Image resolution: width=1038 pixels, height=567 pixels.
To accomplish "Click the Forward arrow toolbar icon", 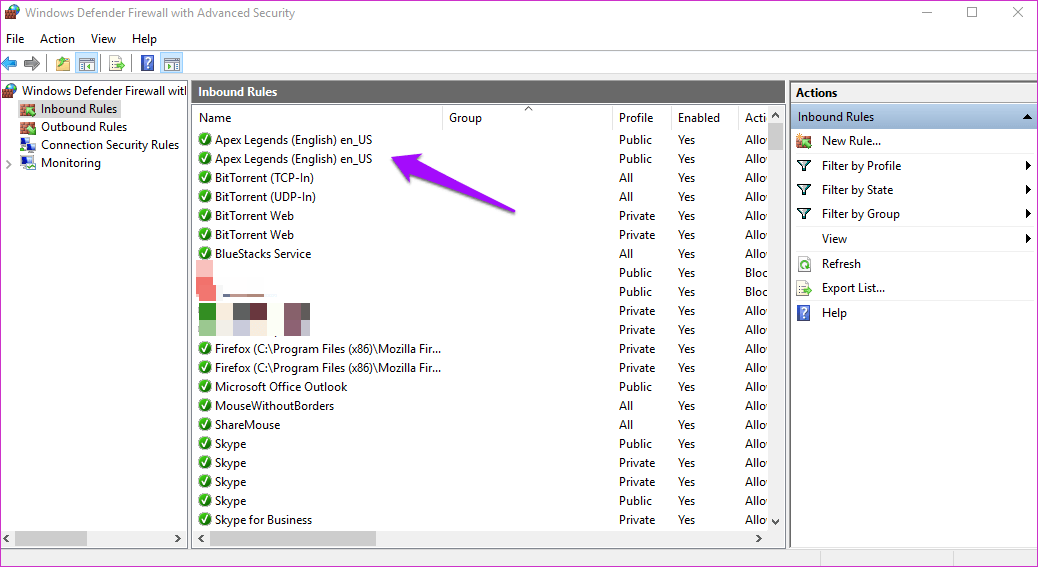I will click(x=31, y=64).
